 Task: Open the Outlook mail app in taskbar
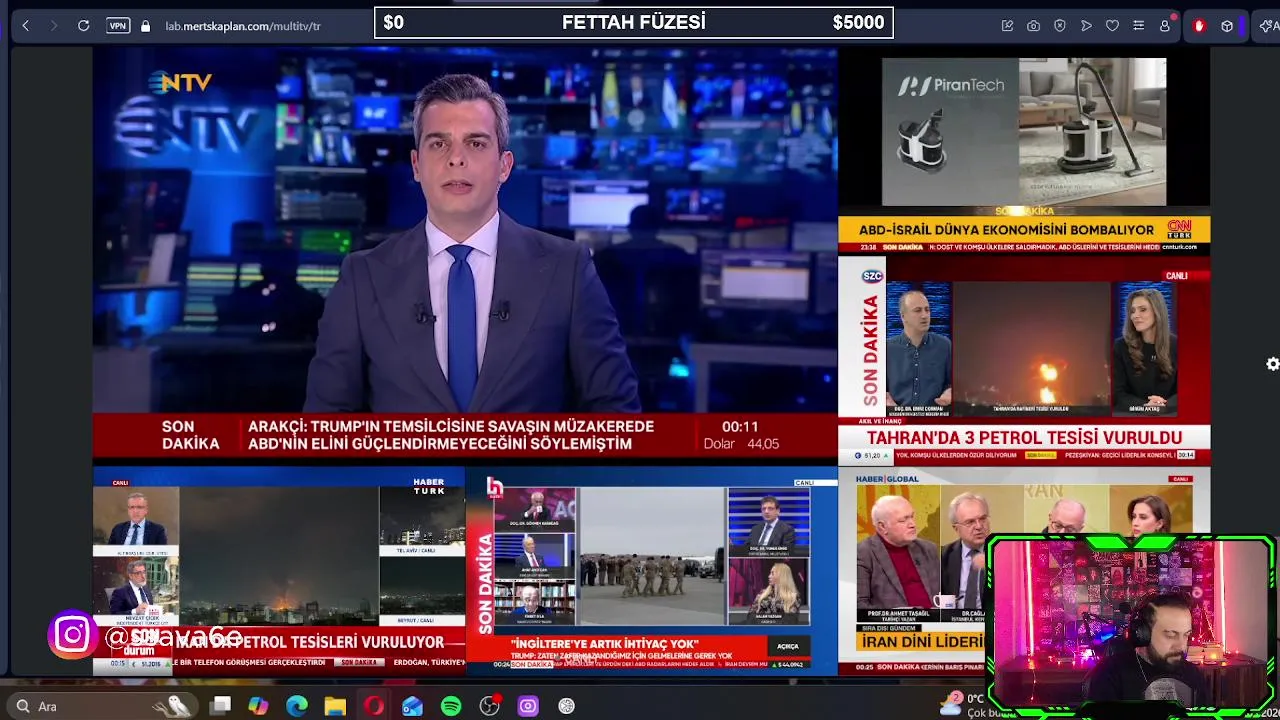pyautogui.click(x=412, y=706)
